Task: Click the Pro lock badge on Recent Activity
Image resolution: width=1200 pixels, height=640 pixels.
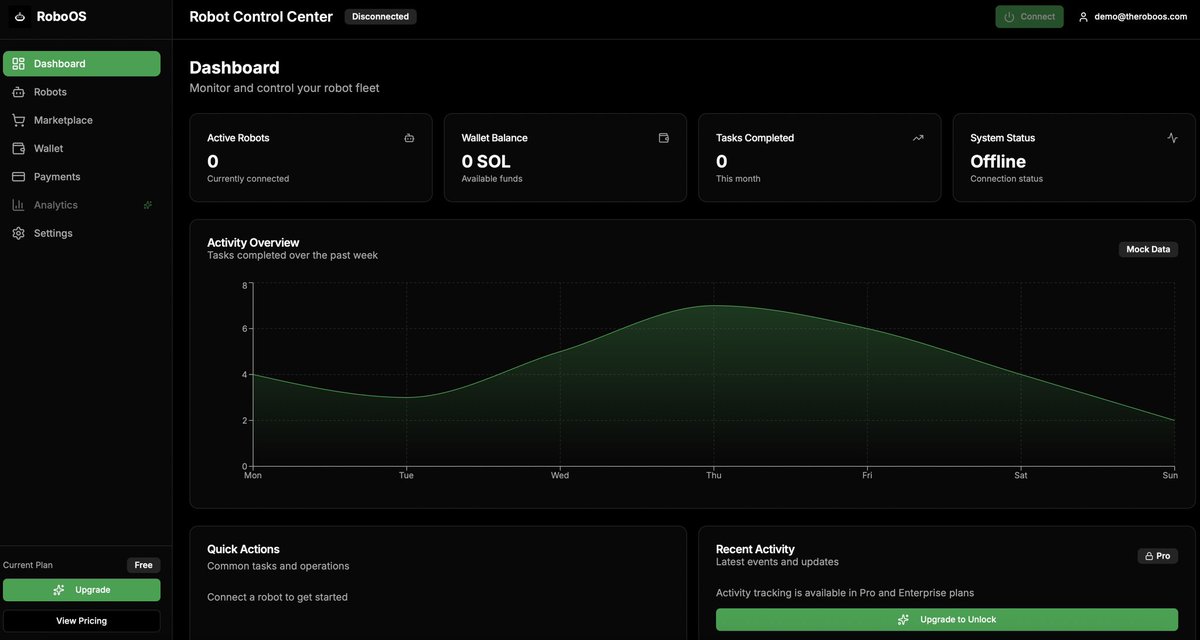Action: point(1157,555)
